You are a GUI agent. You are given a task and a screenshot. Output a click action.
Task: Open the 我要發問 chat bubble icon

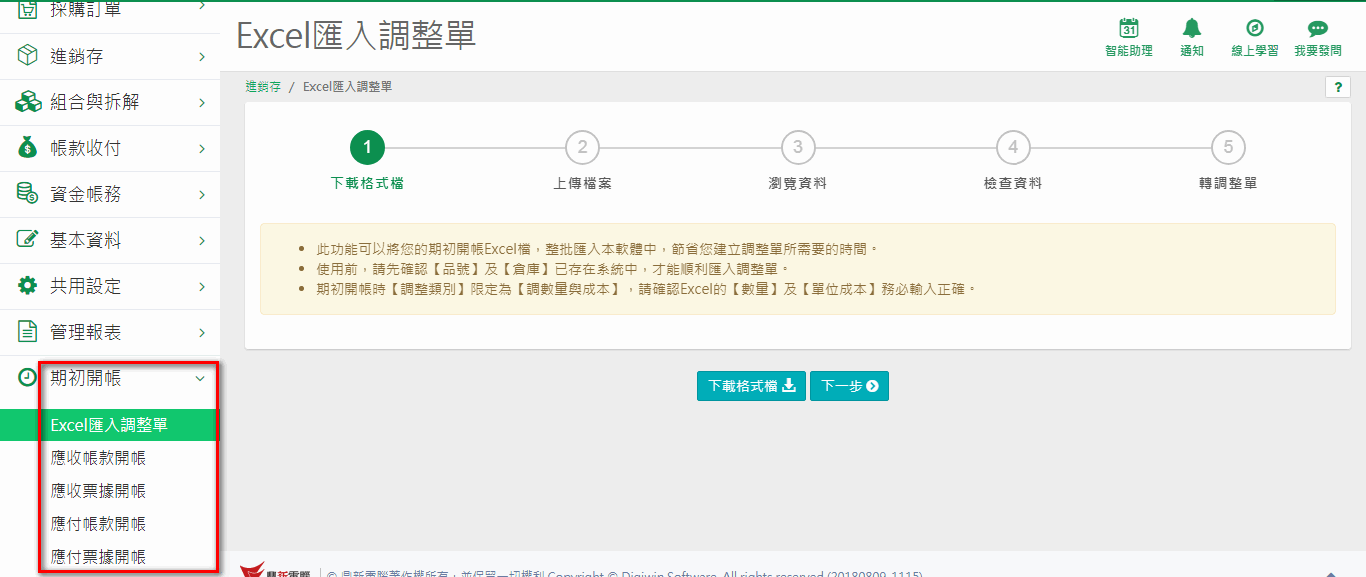click(x=1317, y=29)
